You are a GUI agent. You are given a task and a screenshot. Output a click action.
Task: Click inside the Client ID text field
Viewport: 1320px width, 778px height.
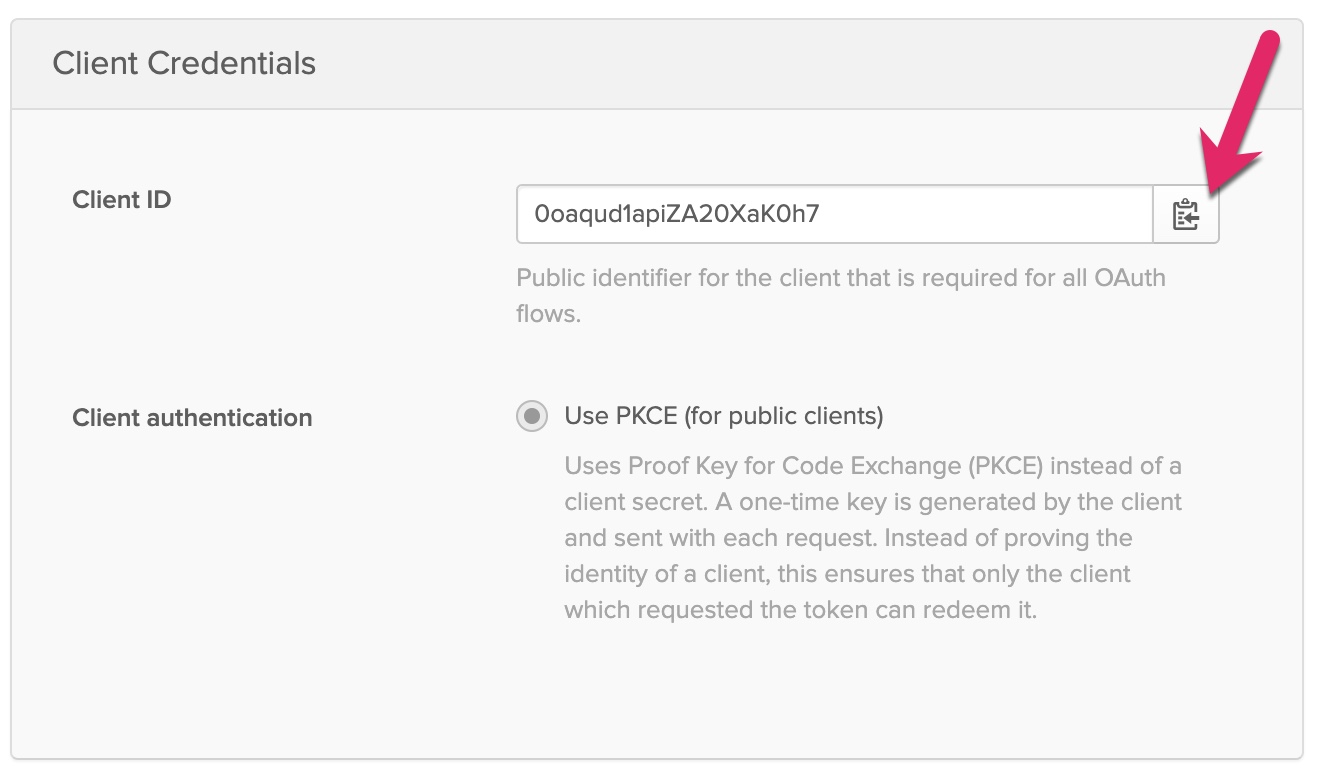click(980, 214)
